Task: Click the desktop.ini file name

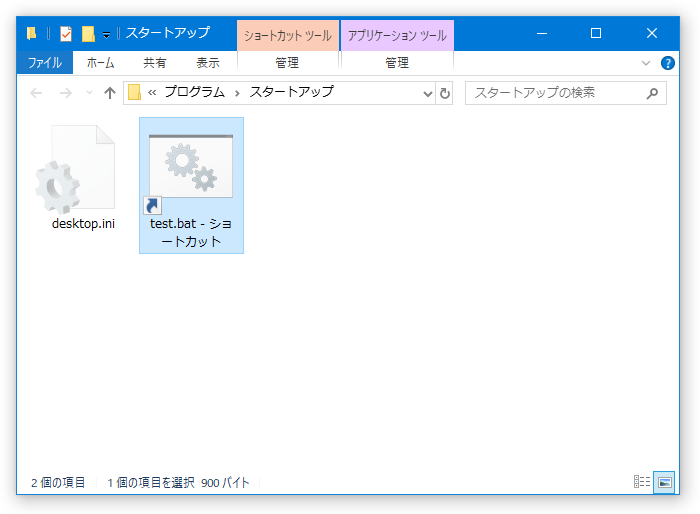Action: pyautogui.click(x=83, y=224)
